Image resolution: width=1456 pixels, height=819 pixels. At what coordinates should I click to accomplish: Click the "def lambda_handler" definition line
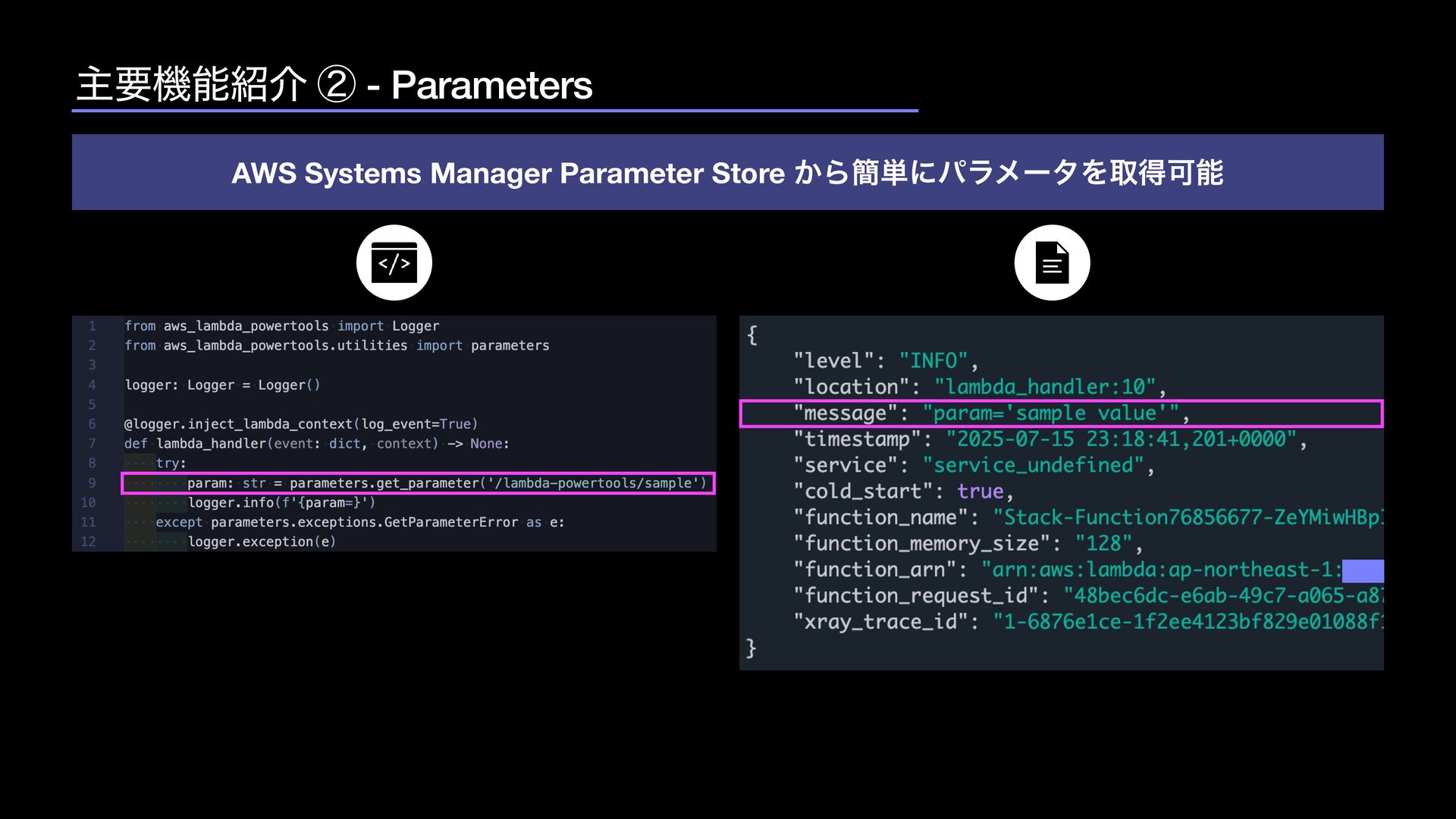pyautogui.click(x=317, y=444)
